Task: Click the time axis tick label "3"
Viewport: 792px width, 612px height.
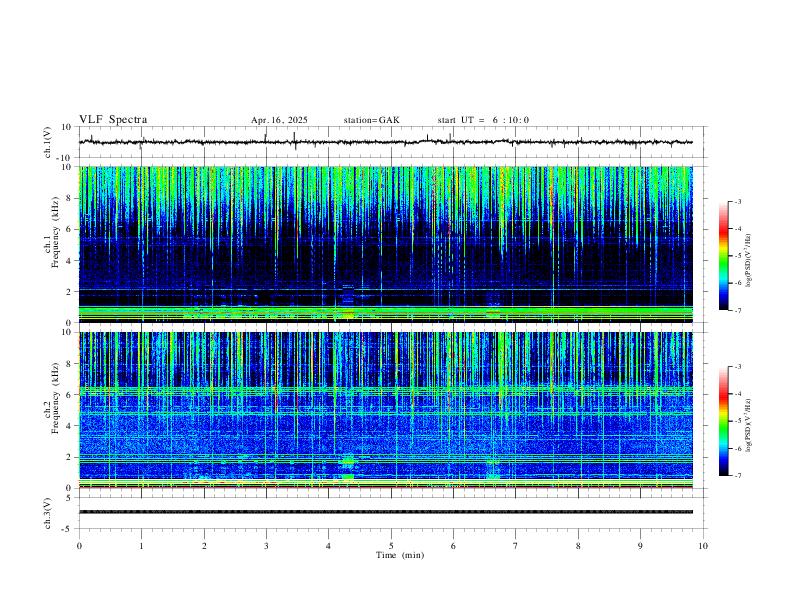Action: click(266, 546)
